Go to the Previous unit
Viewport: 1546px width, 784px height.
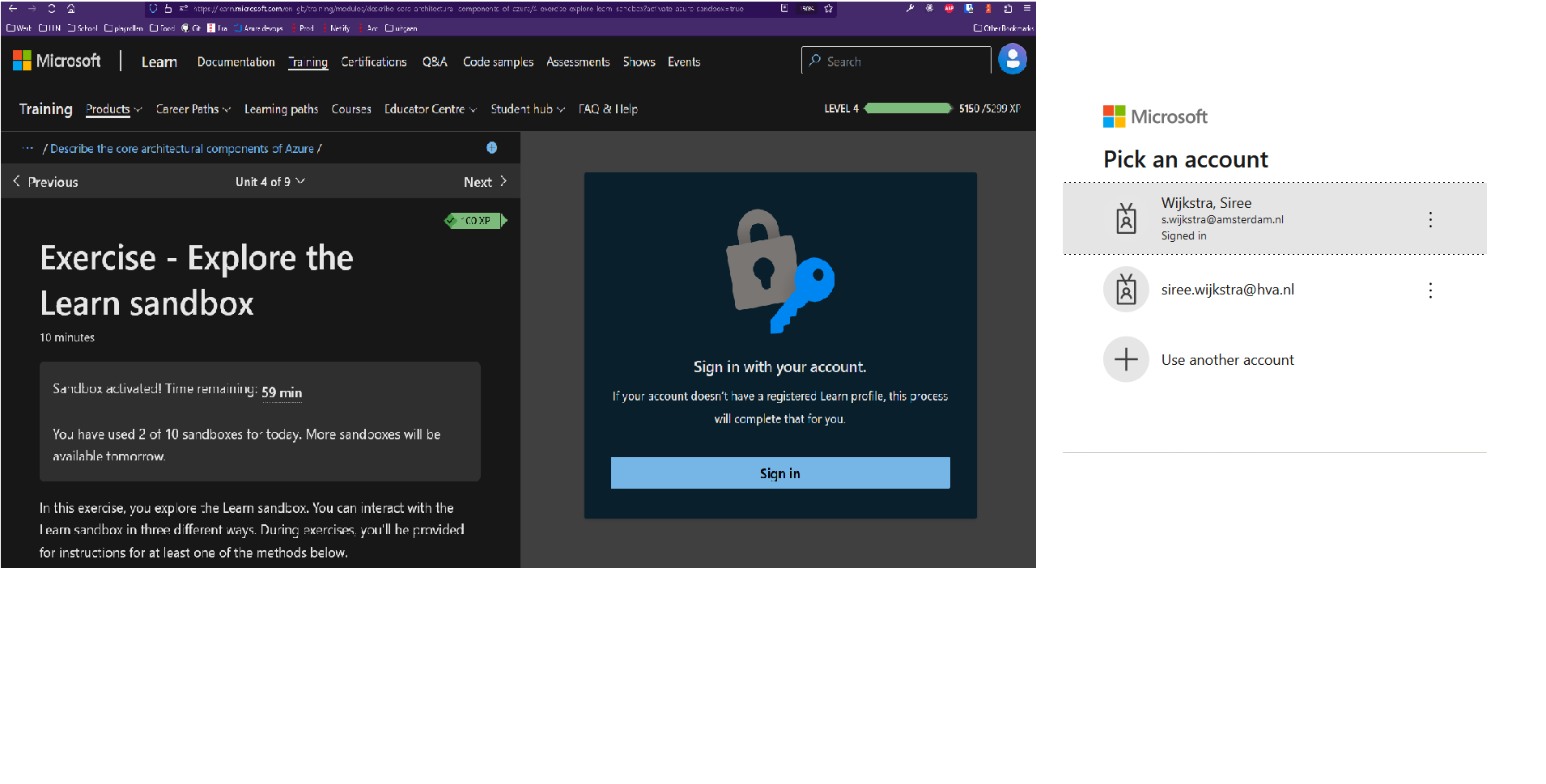pos(45,182)
